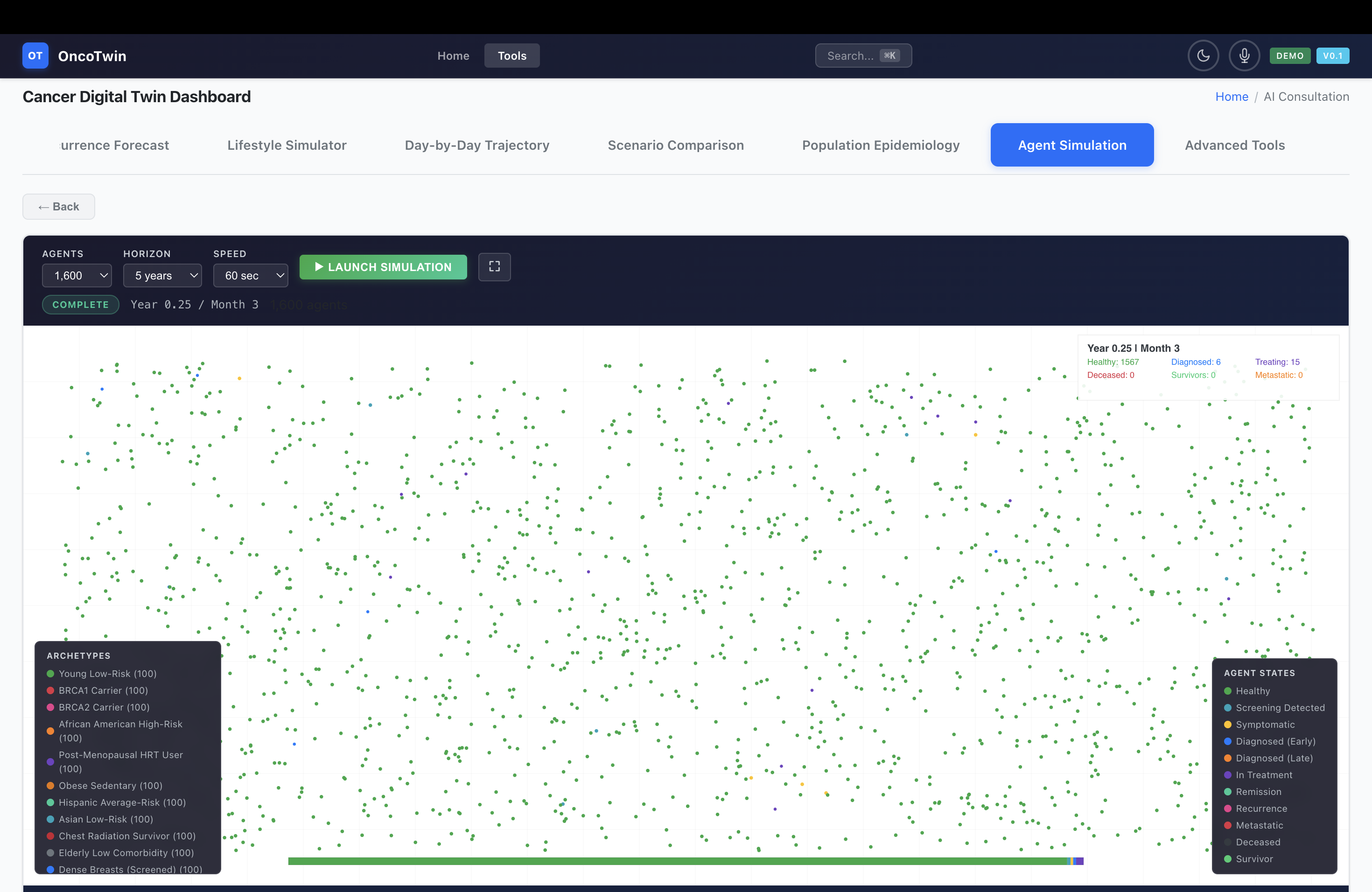Viewport: 1372px width, 892px height.
Task: Click the V0.1 version badge
Action: coord(1332,56)
